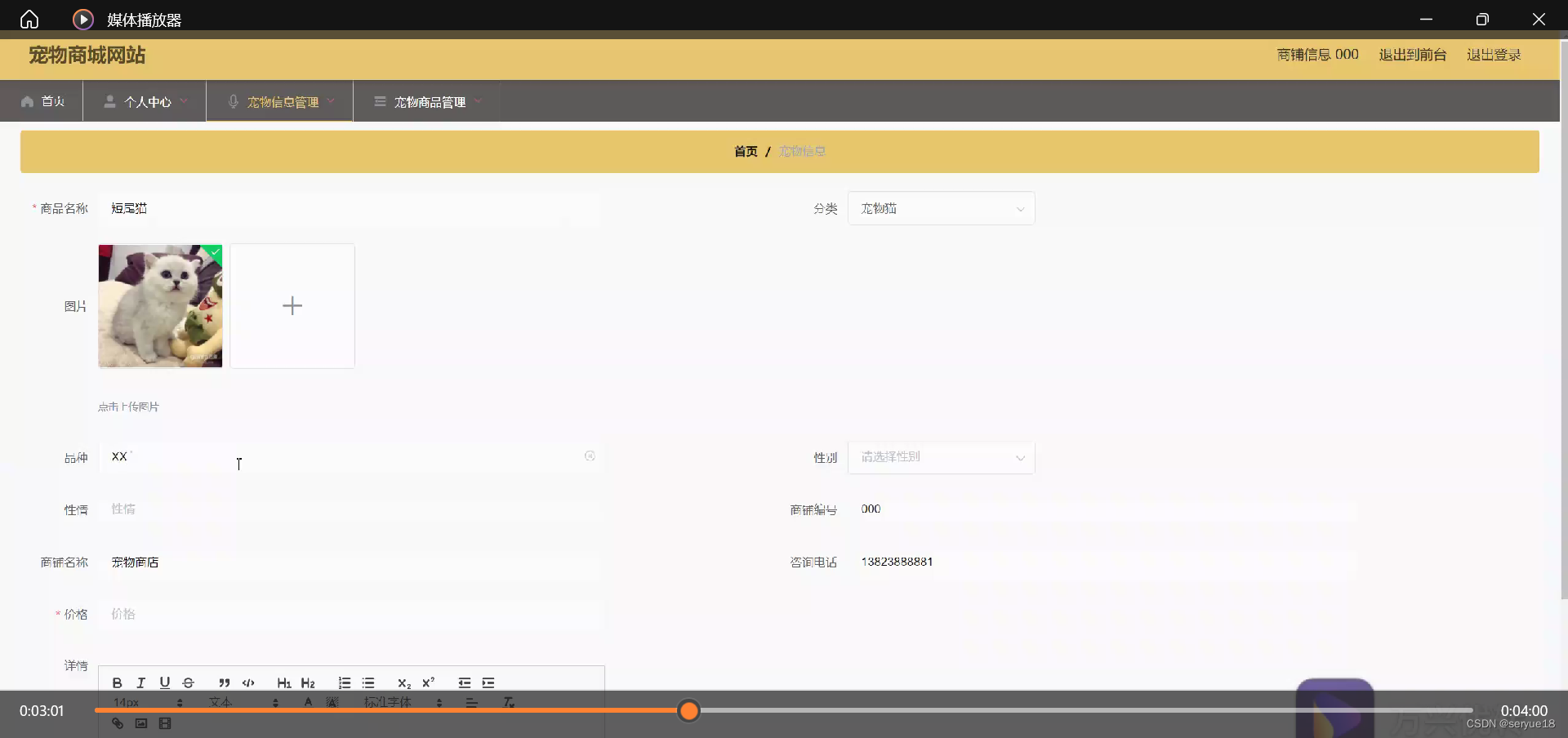Focus the 品种 input field
This screenshot has width=1568, height=738.
[x=350, y=457]
